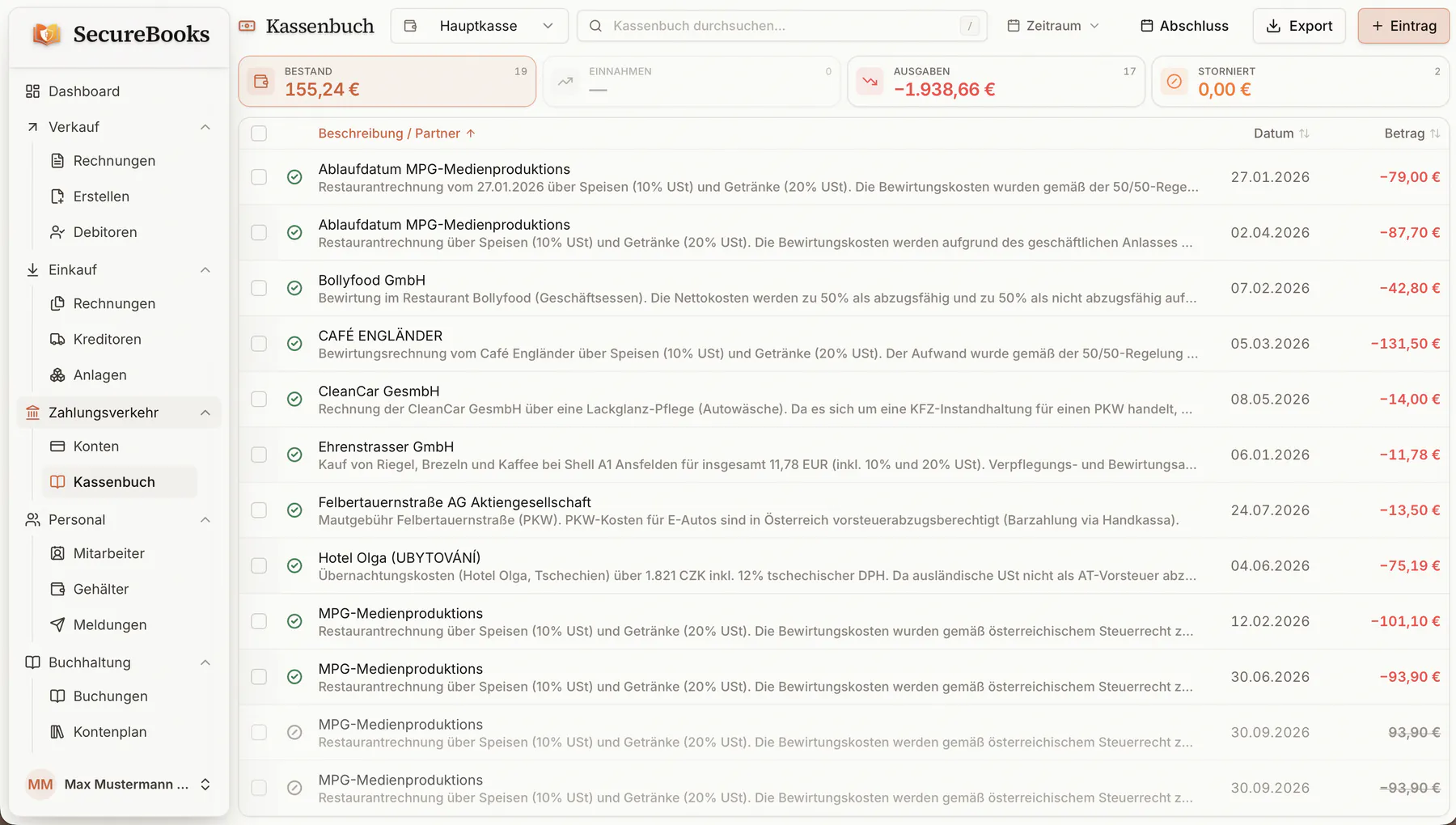Click the date 04.06.2026

click(1270, 566)
